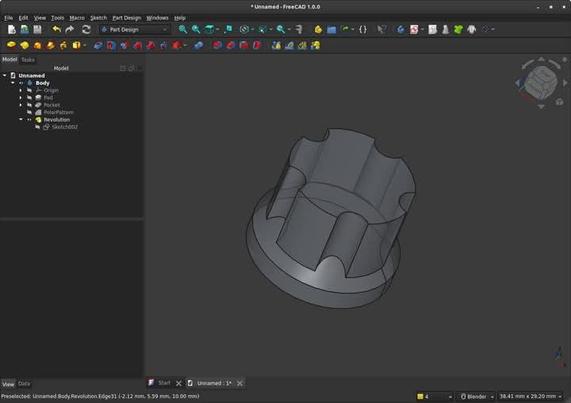Select the Additive Loft tool
The height and width of the screenshot is (403, 571).
[37, 45]
